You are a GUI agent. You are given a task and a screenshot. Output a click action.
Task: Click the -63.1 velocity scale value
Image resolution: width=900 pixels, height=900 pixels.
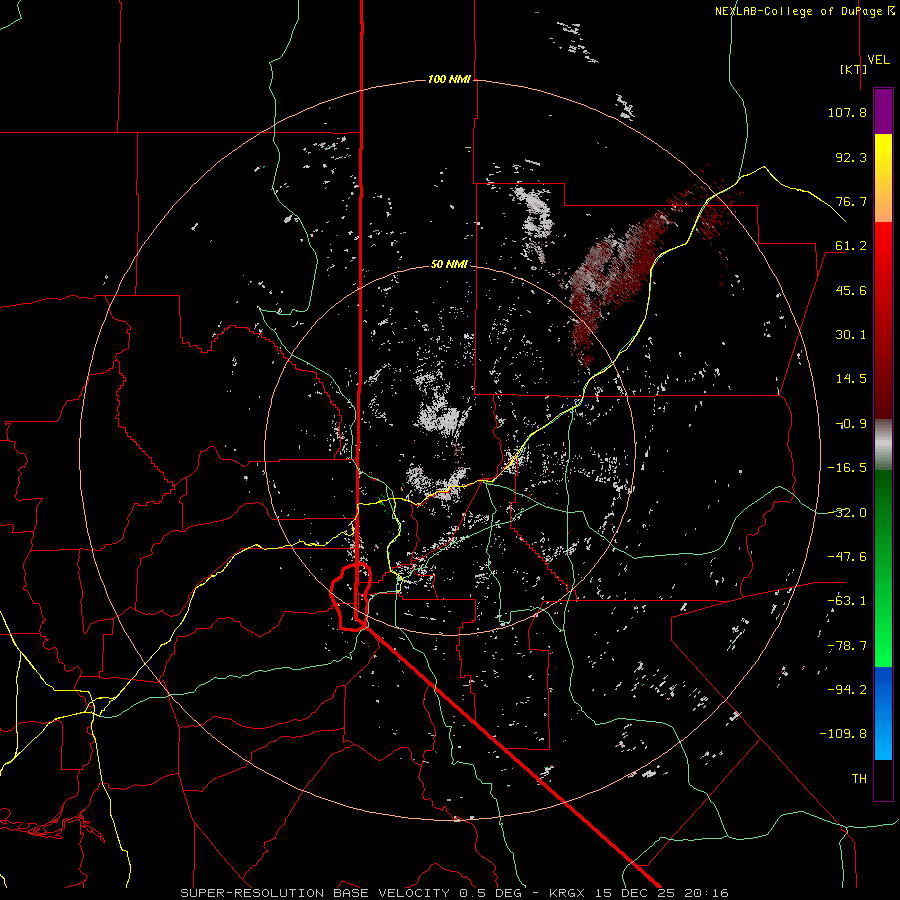click(x=847, y=601)
